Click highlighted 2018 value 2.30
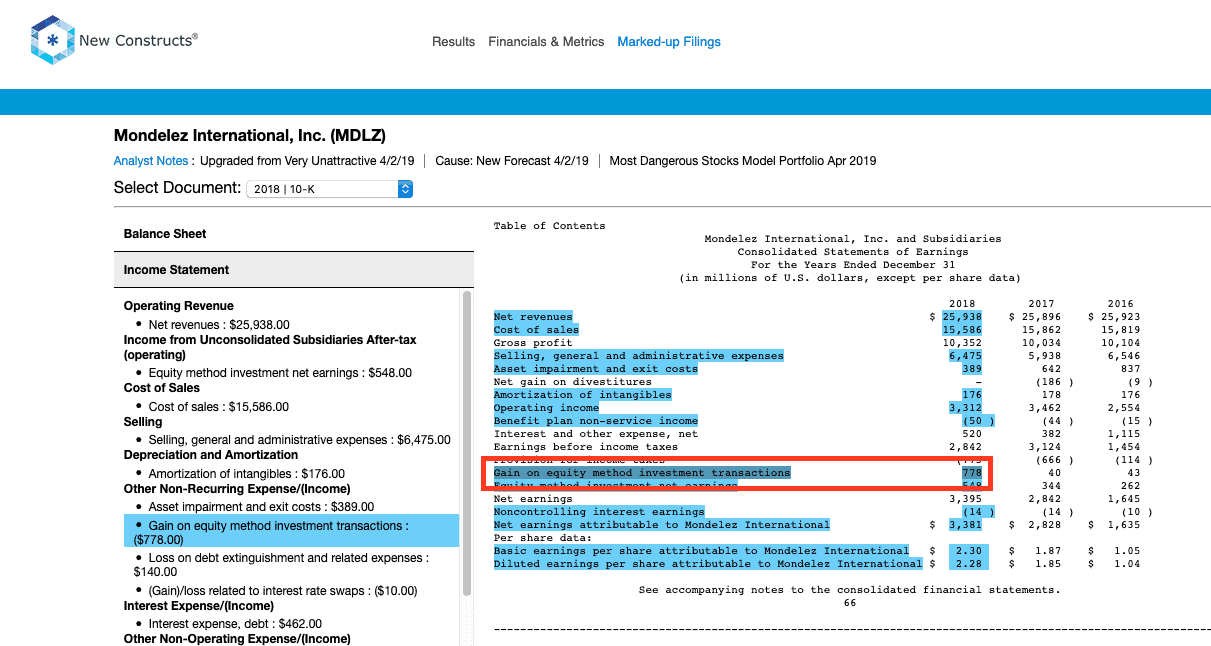 (968, 551)
